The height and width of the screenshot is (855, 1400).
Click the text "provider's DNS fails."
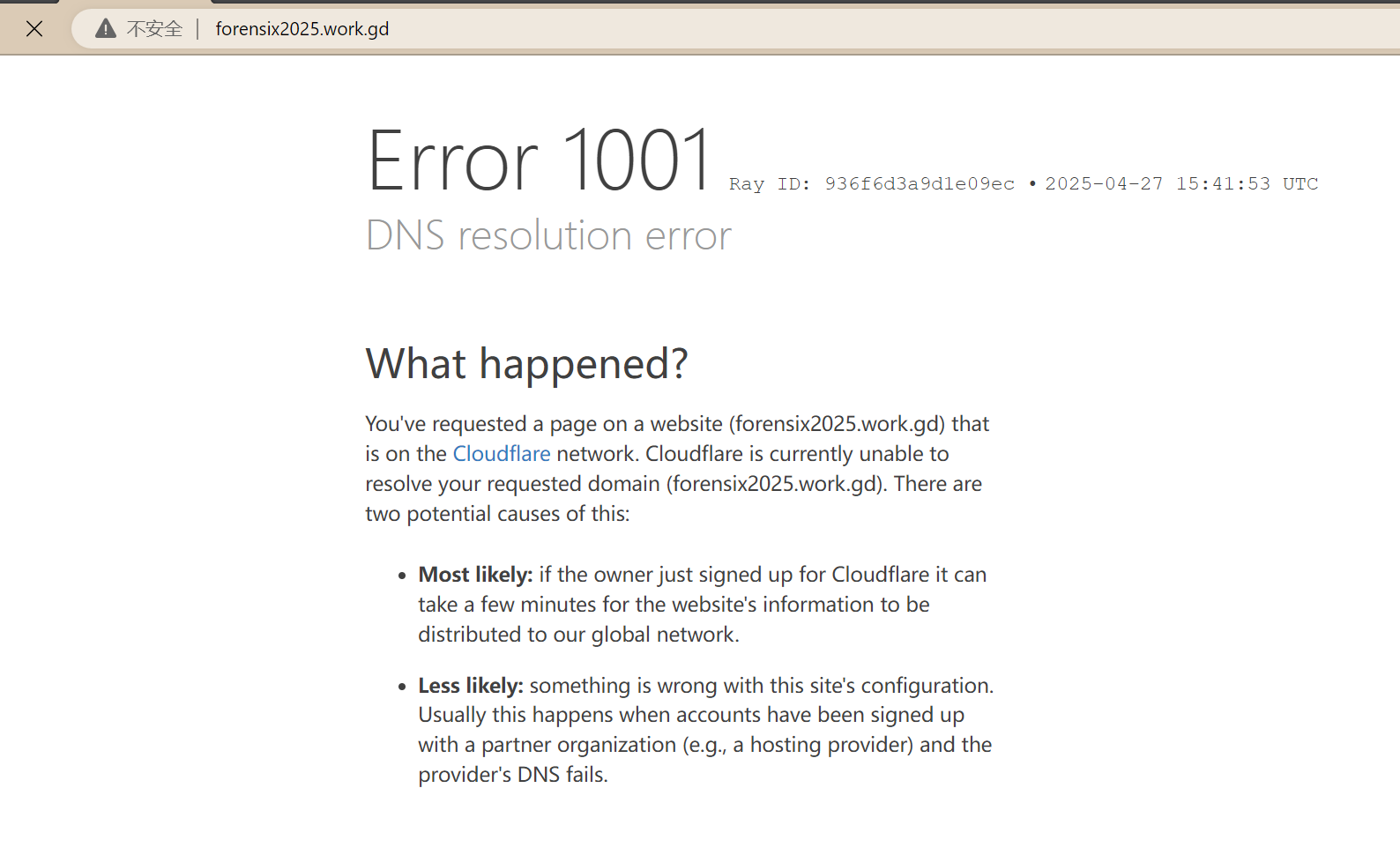coord(513,775)
